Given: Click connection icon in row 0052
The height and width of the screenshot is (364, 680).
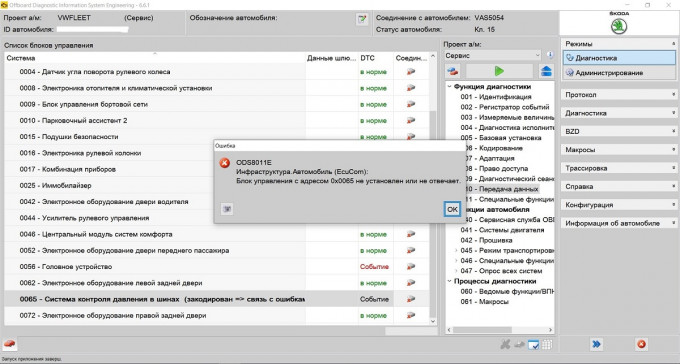Looking at the screenshot, I should pos(411,250).
